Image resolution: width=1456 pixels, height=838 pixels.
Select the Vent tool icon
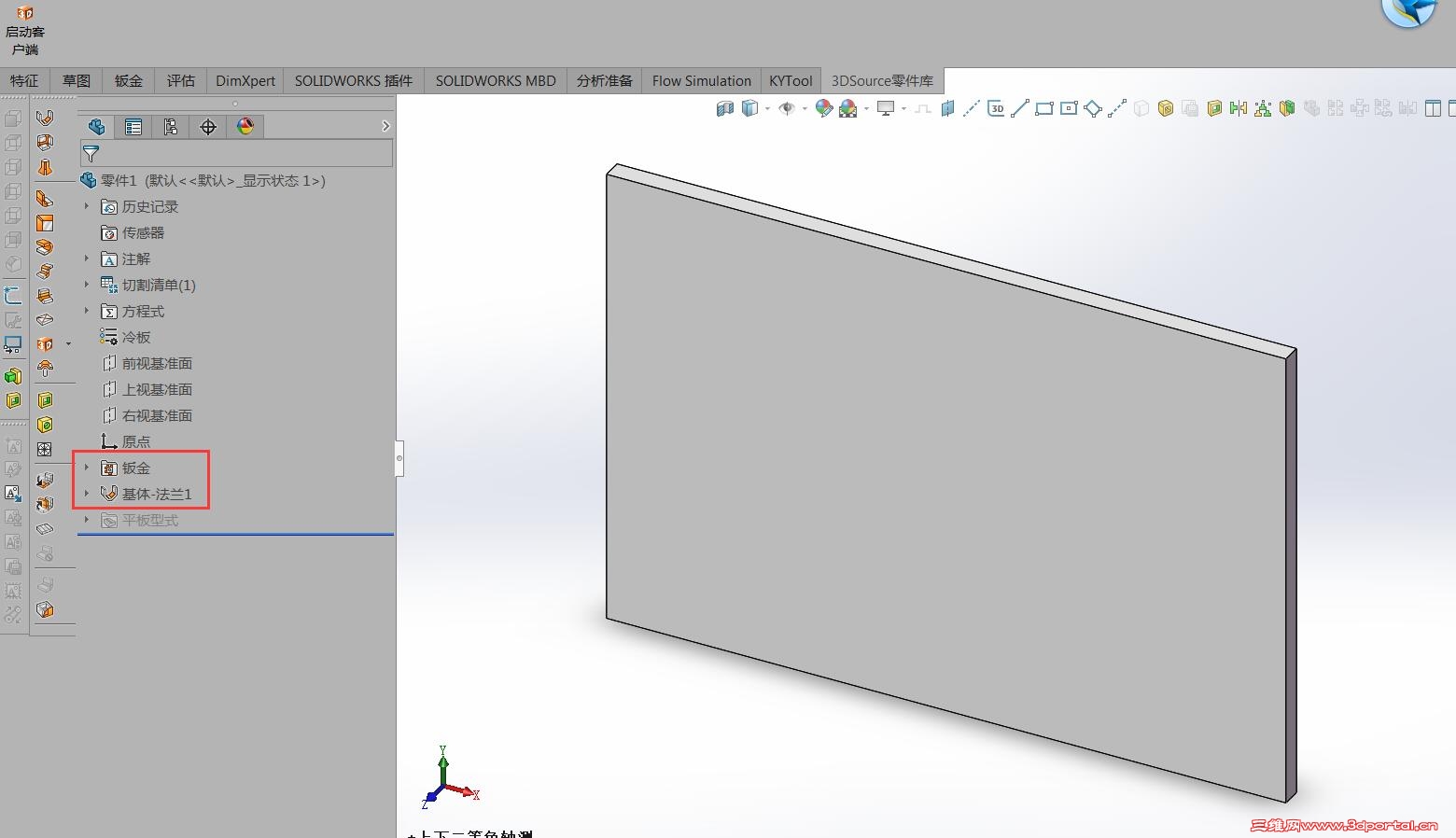[45, 449]
